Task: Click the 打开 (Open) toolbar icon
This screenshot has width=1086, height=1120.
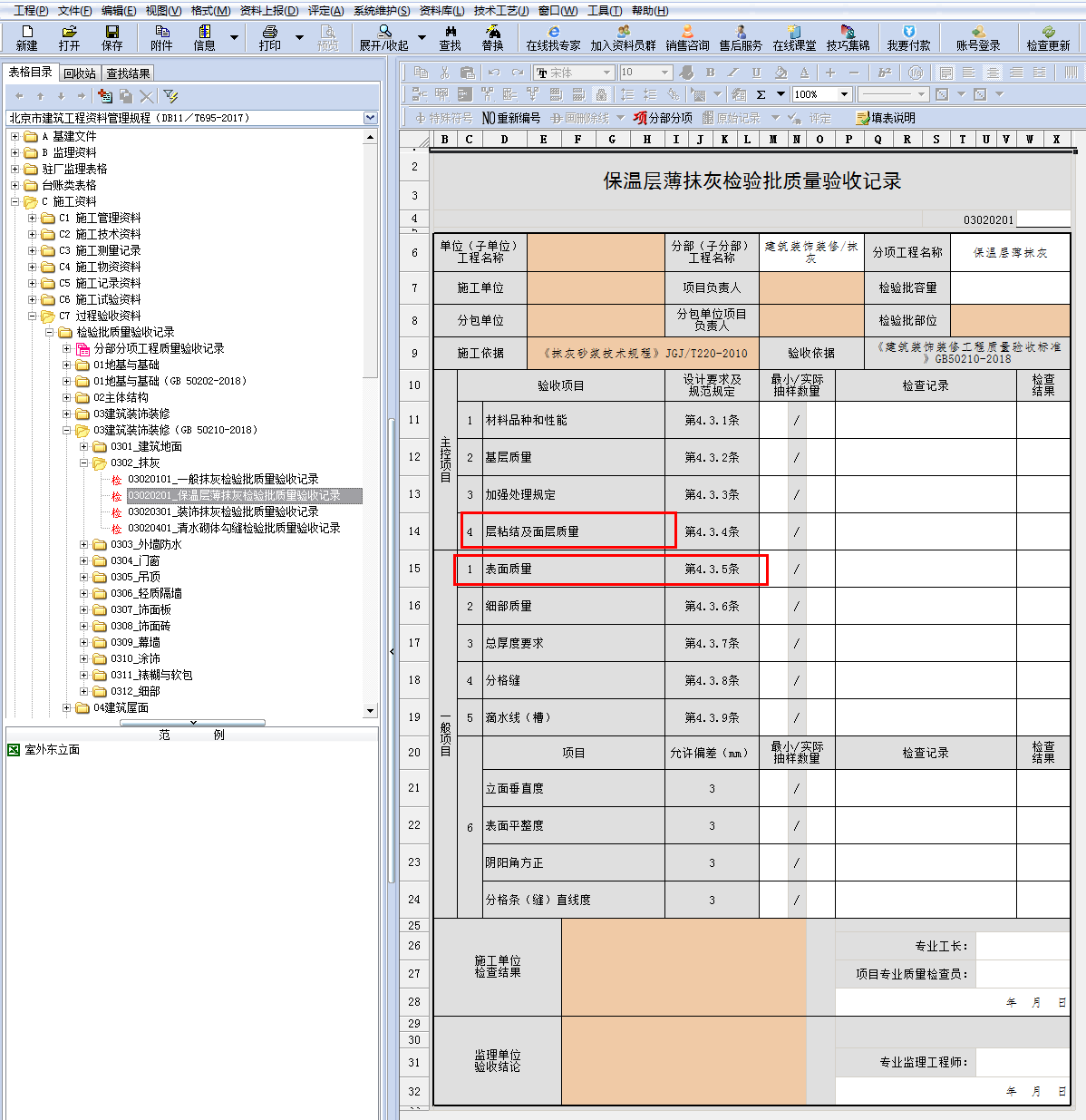Action: (69, 37)
